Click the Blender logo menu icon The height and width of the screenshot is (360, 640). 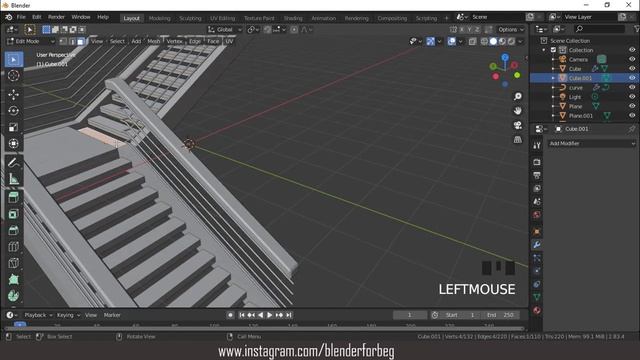point(9,17)
